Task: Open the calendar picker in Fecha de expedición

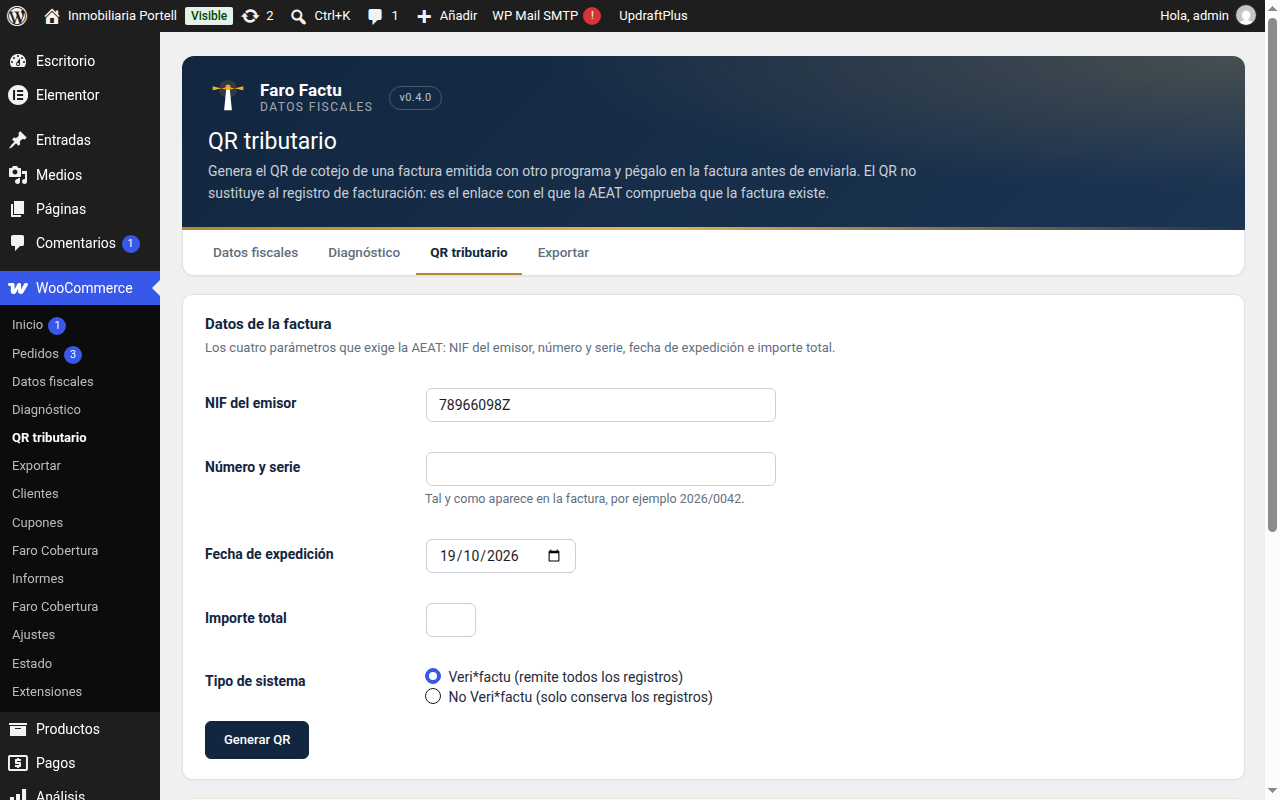Action: tap(554, 556)
